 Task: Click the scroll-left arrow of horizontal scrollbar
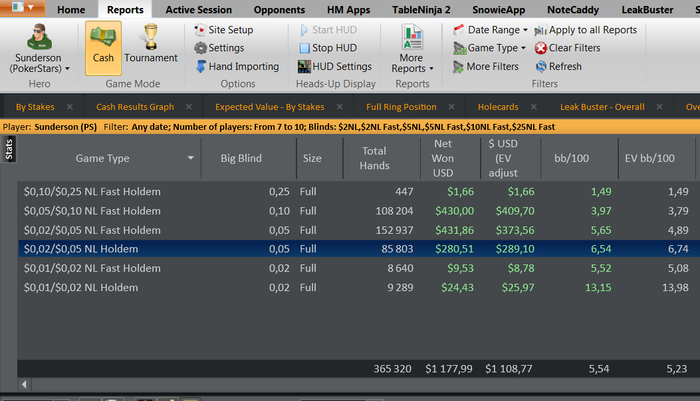click(x=24, y=384)
